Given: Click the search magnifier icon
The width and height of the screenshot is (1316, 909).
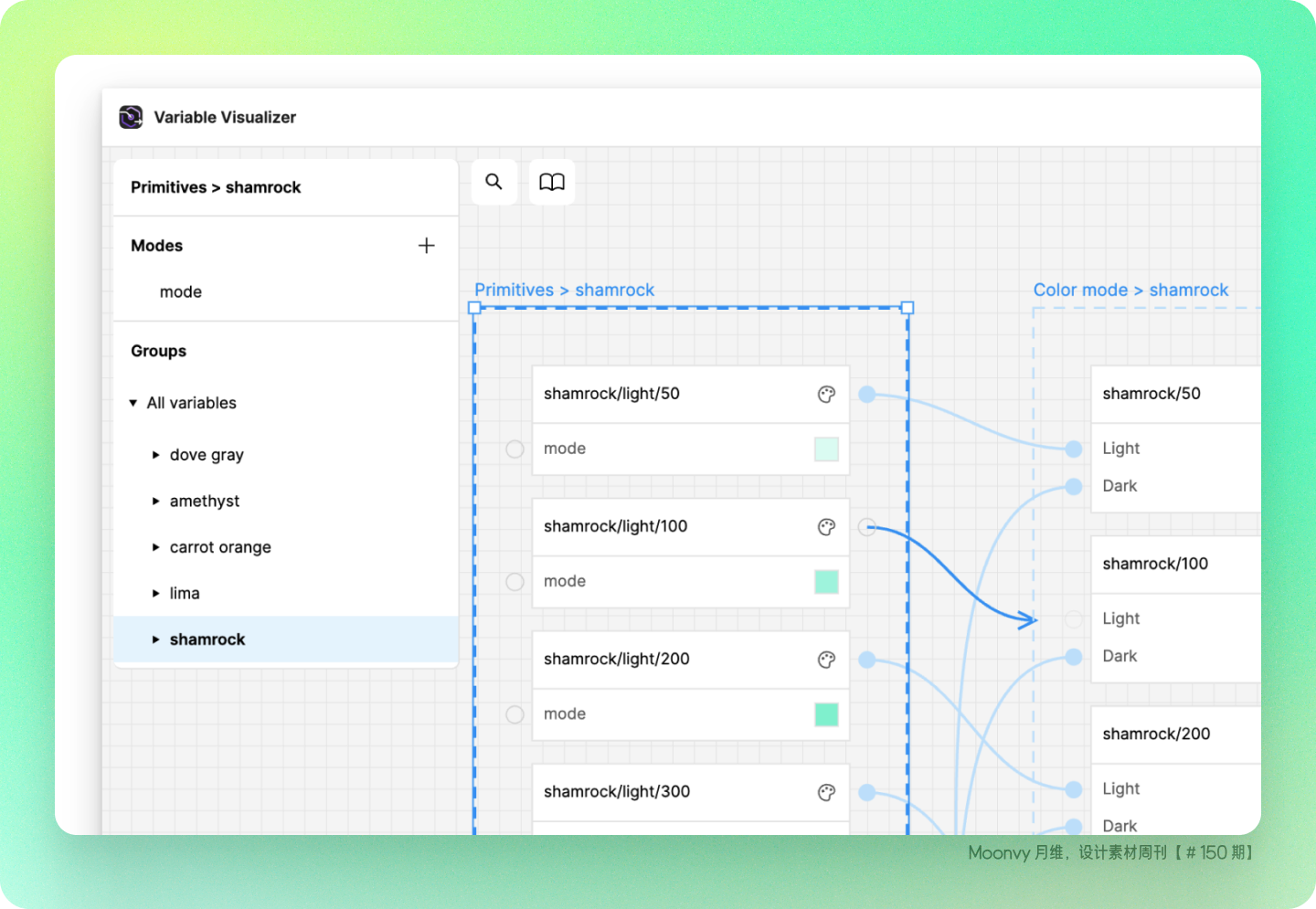Looking at the screenshot, I should 493,182.
